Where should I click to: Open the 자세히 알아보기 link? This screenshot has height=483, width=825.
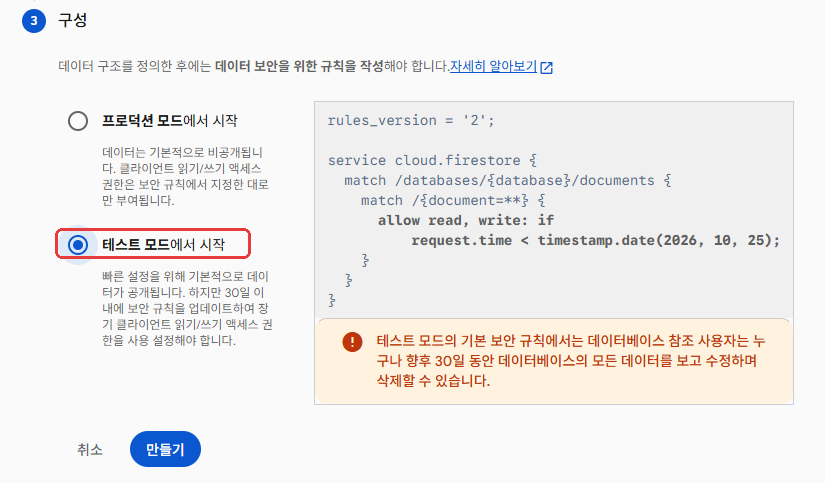[494, 66]
